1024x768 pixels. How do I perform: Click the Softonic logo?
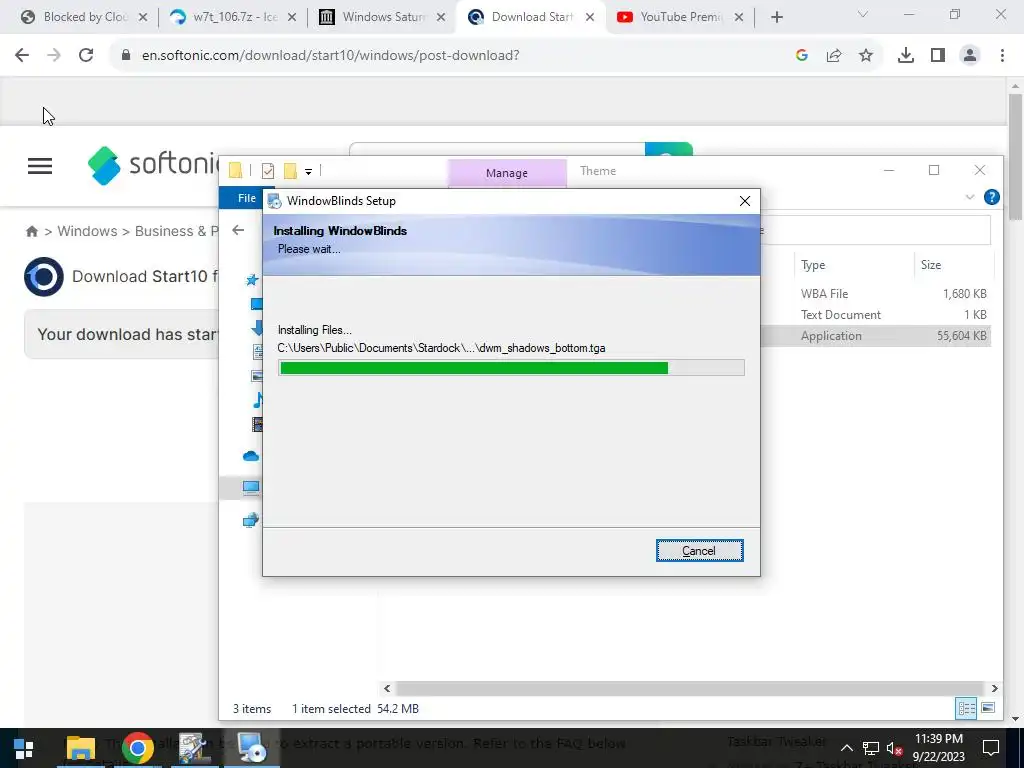coord(153,165)
